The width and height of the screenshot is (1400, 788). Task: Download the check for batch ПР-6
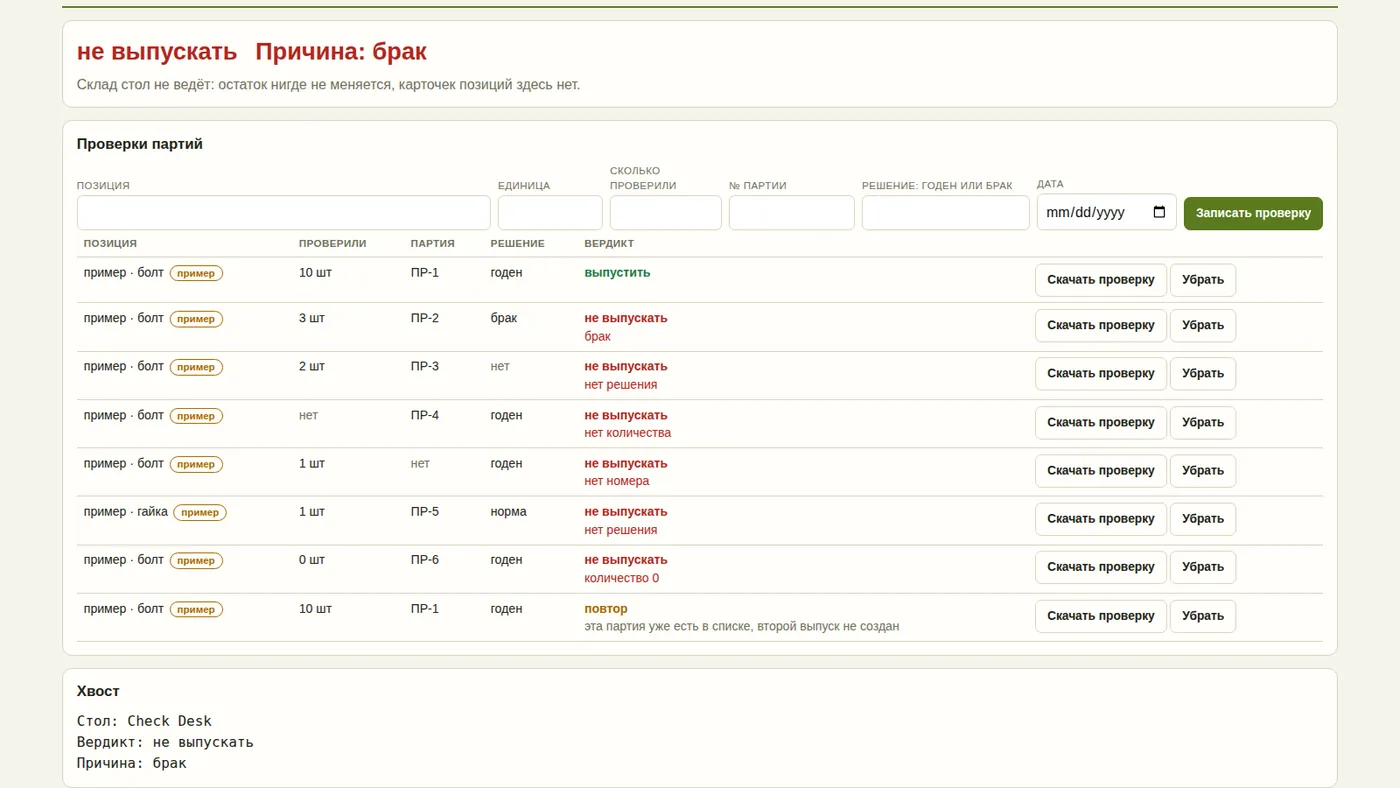(1101, 567)
